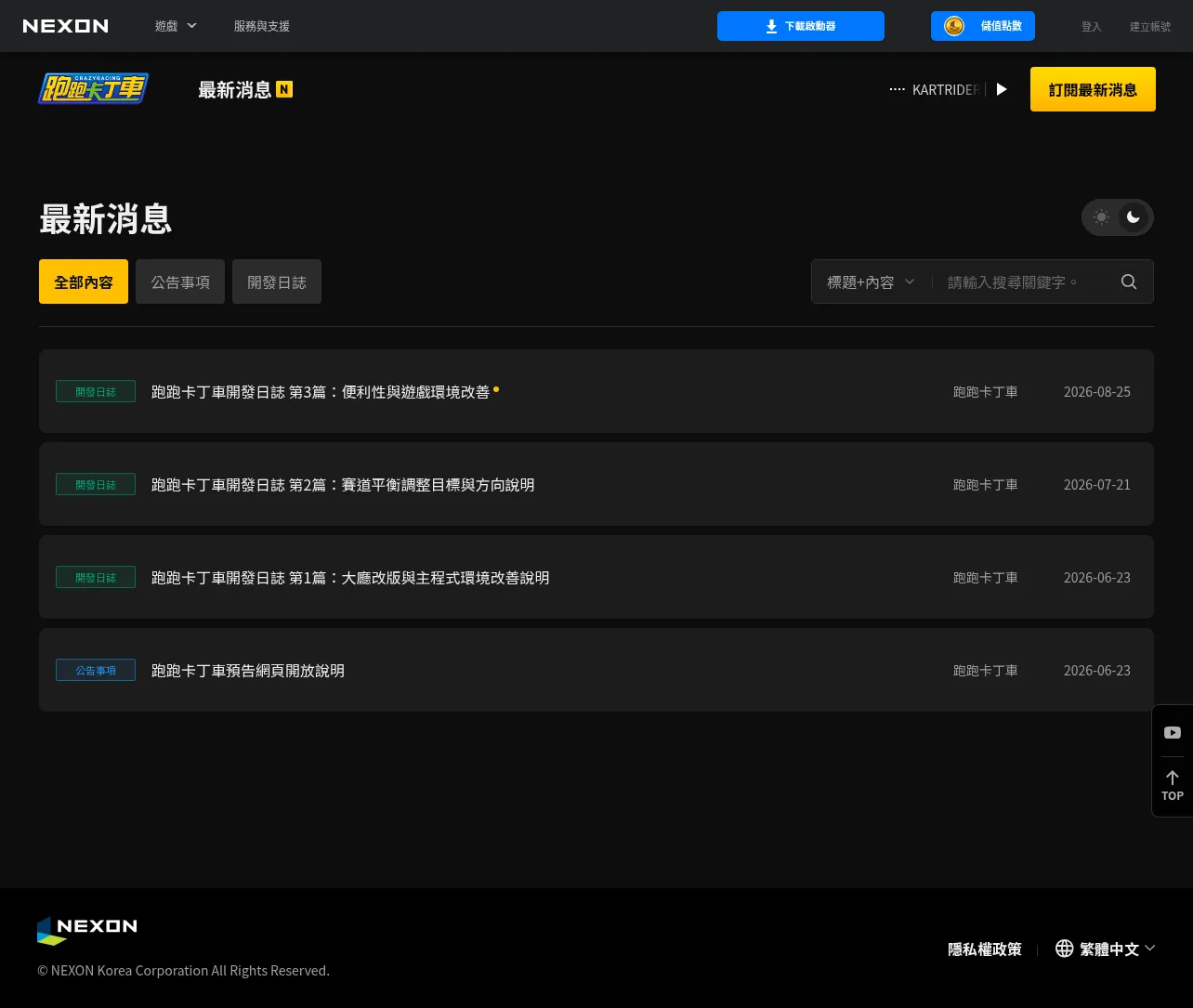The width and height of the screenshot is (1193, 1008).
Task: Select dark mode moon toggle
Action: tap(1134, 217)
